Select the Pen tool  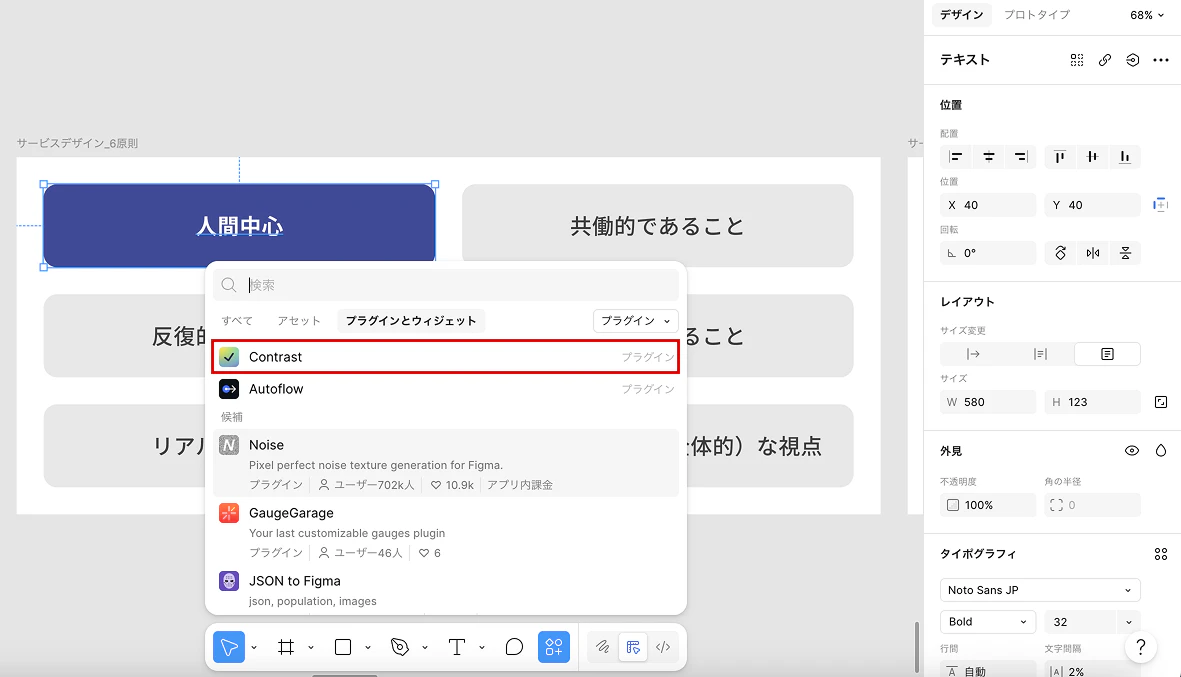(x=400, y=647)
